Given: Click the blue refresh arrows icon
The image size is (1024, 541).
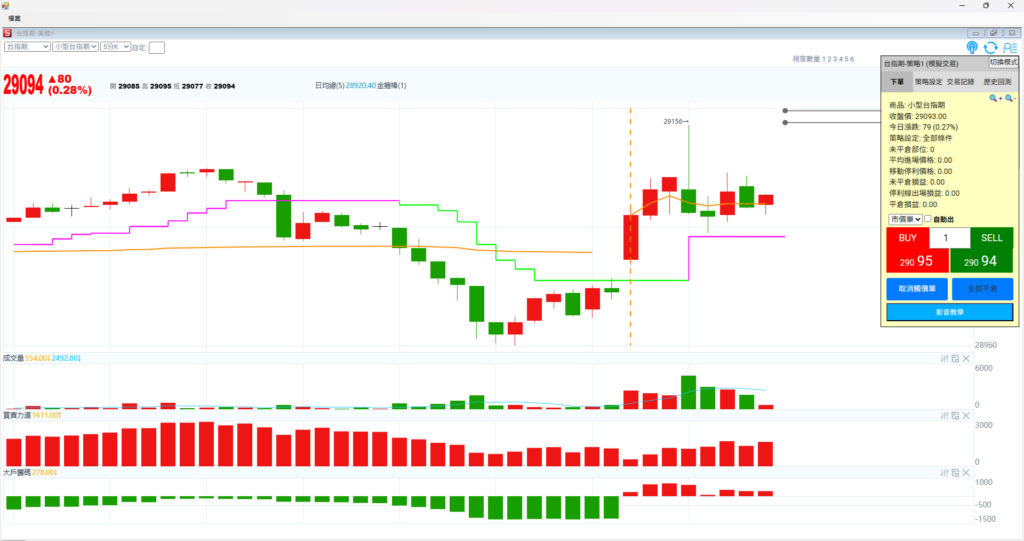Looking at the screenshot, I should [990, 47].
